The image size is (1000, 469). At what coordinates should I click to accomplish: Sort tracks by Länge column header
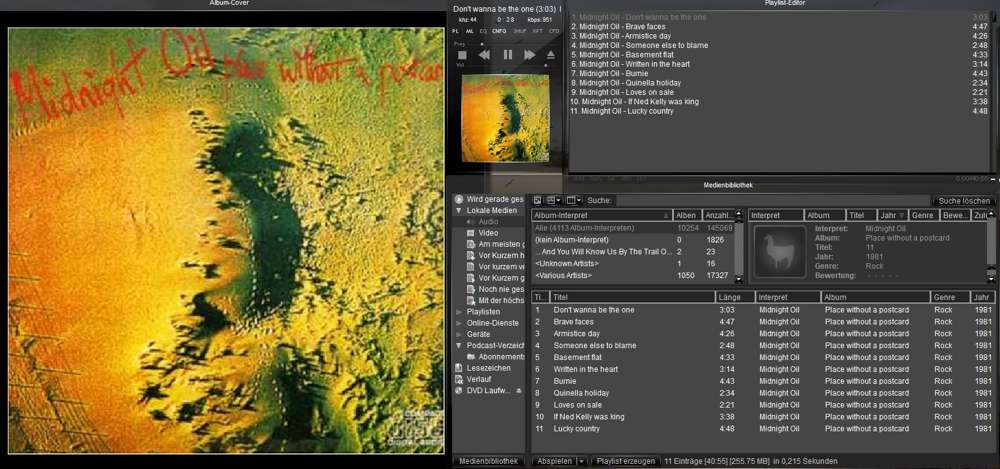[734, 297]
